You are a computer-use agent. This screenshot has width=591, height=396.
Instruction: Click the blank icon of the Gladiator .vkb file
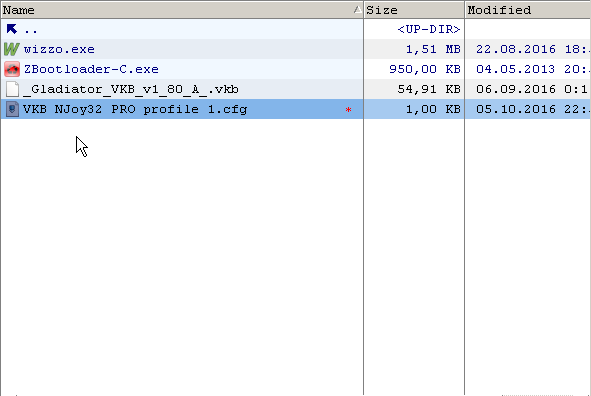[x=12, y=89]
